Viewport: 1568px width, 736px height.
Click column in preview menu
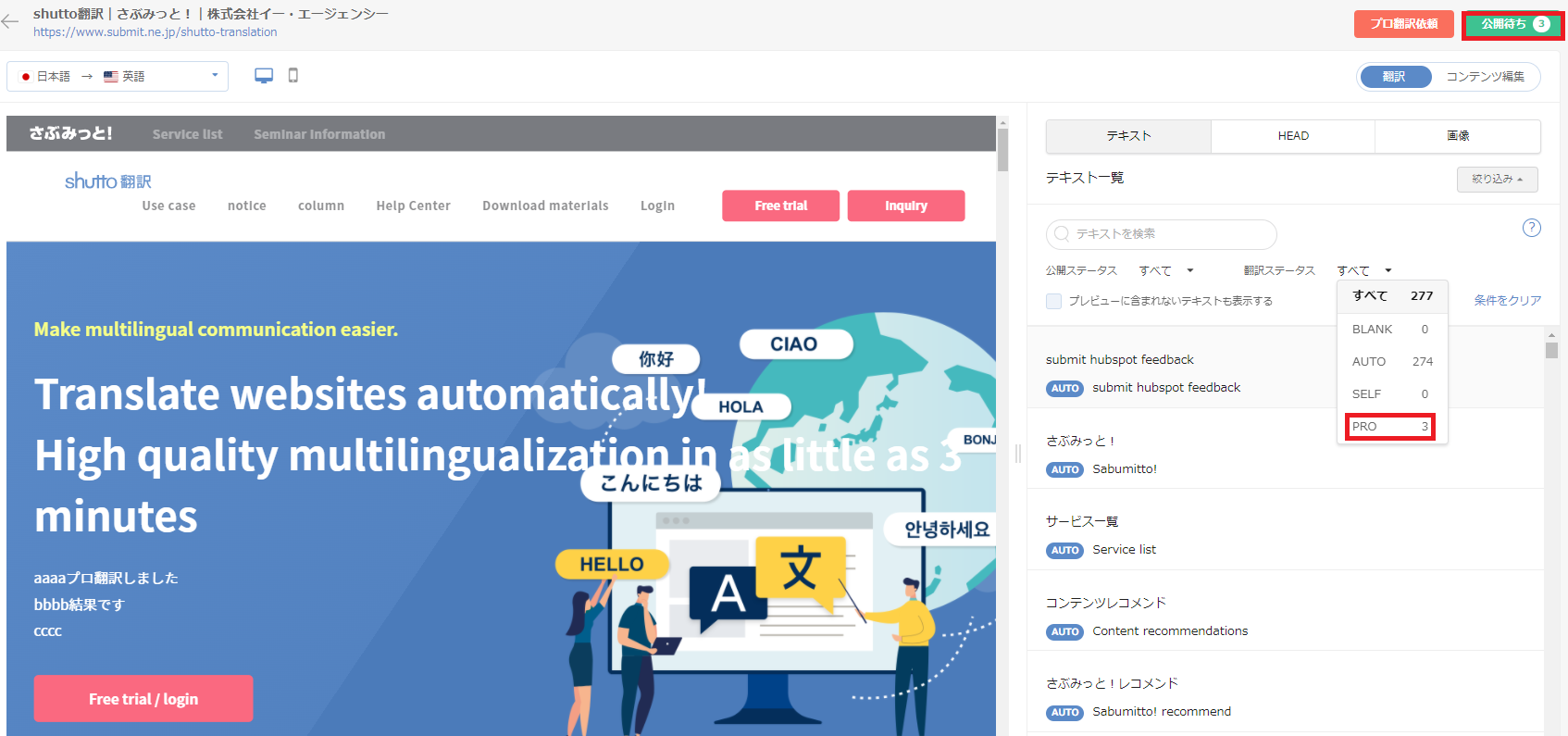pyautogui.click(x=321, y=206)
